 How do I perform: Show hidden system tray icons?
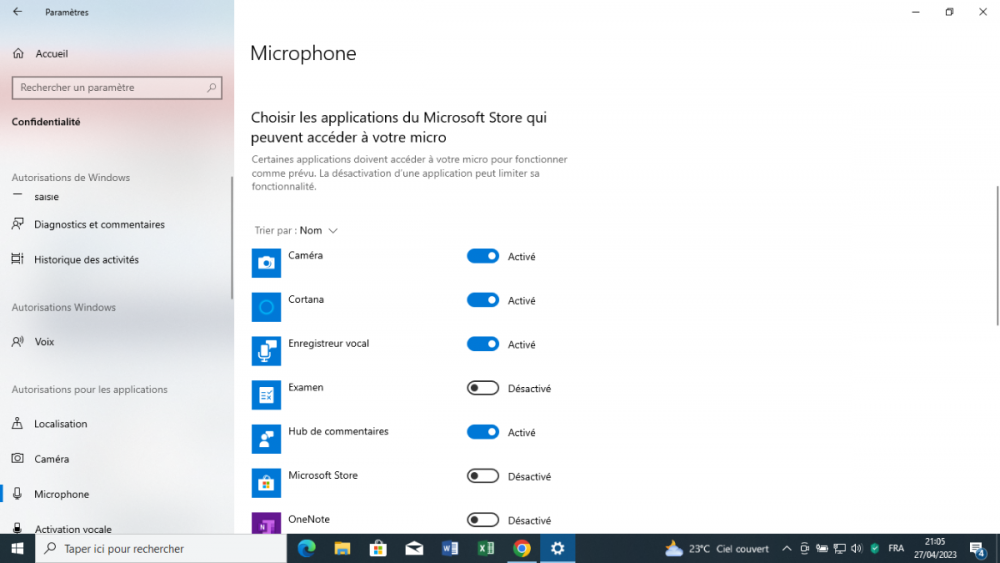pyautogui.click(x=786, y=548)
